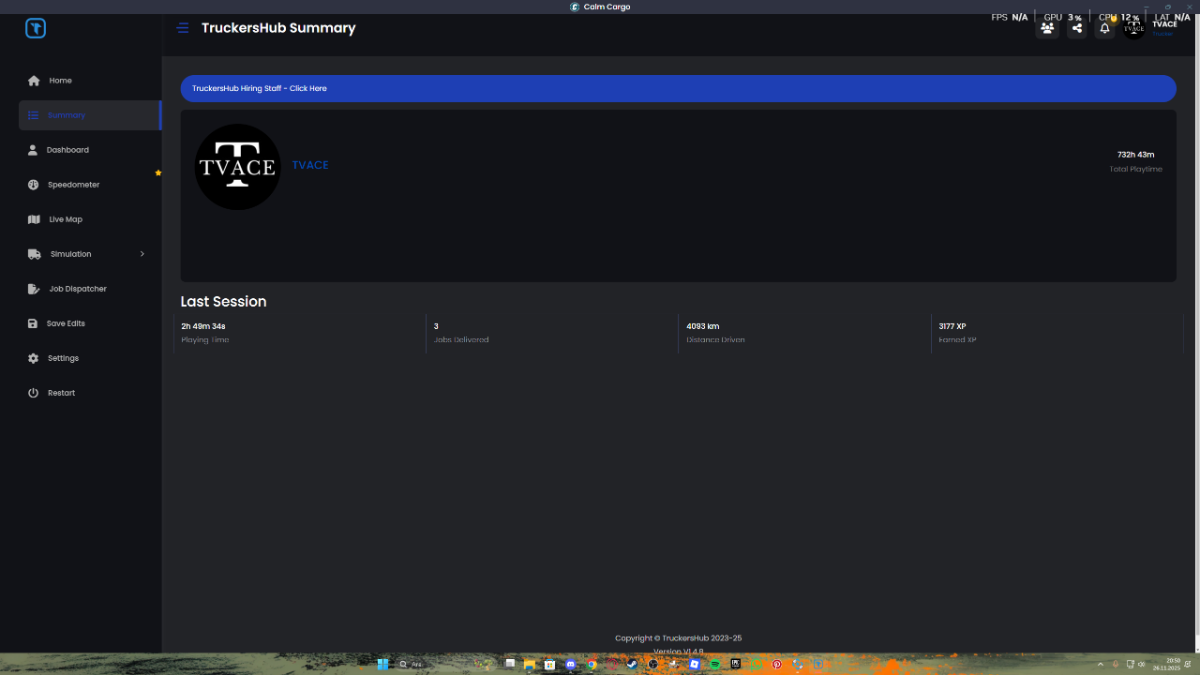Select the Summary sidebar item

(66, 115)
